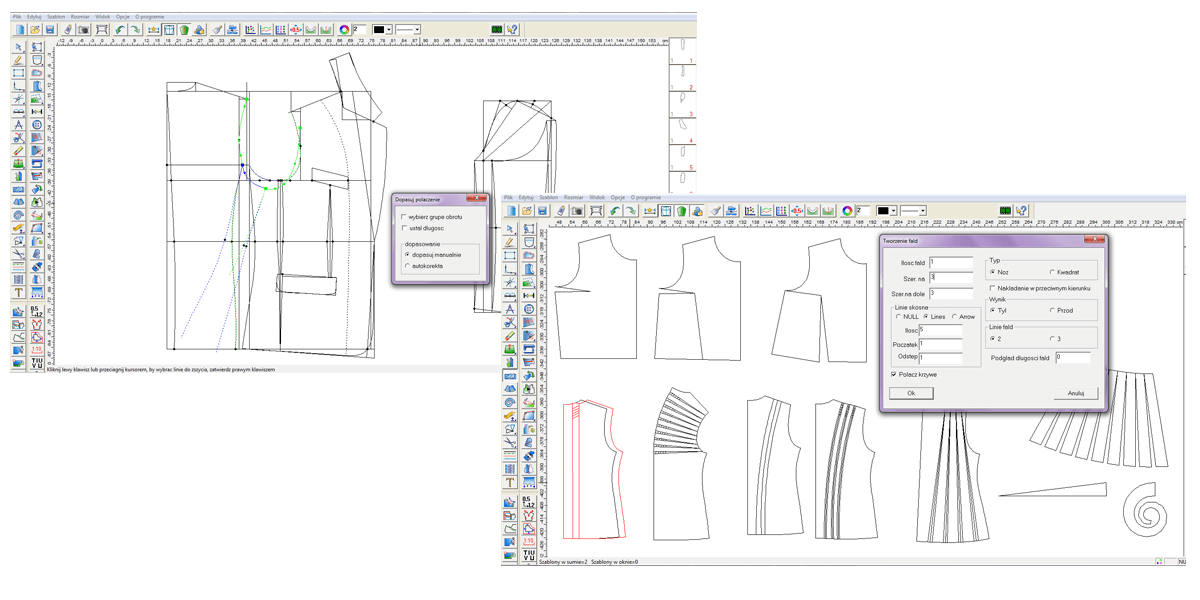The width and height of the screenshot is (1200, 600).
Task: Click the 'Szer.na dole' input field
Action: [951, 294]
